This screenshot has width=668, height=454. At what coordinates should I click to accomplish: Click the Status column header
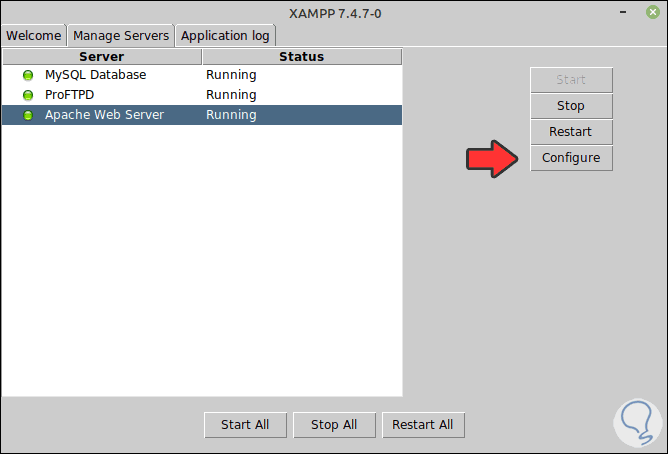[301, 57]
